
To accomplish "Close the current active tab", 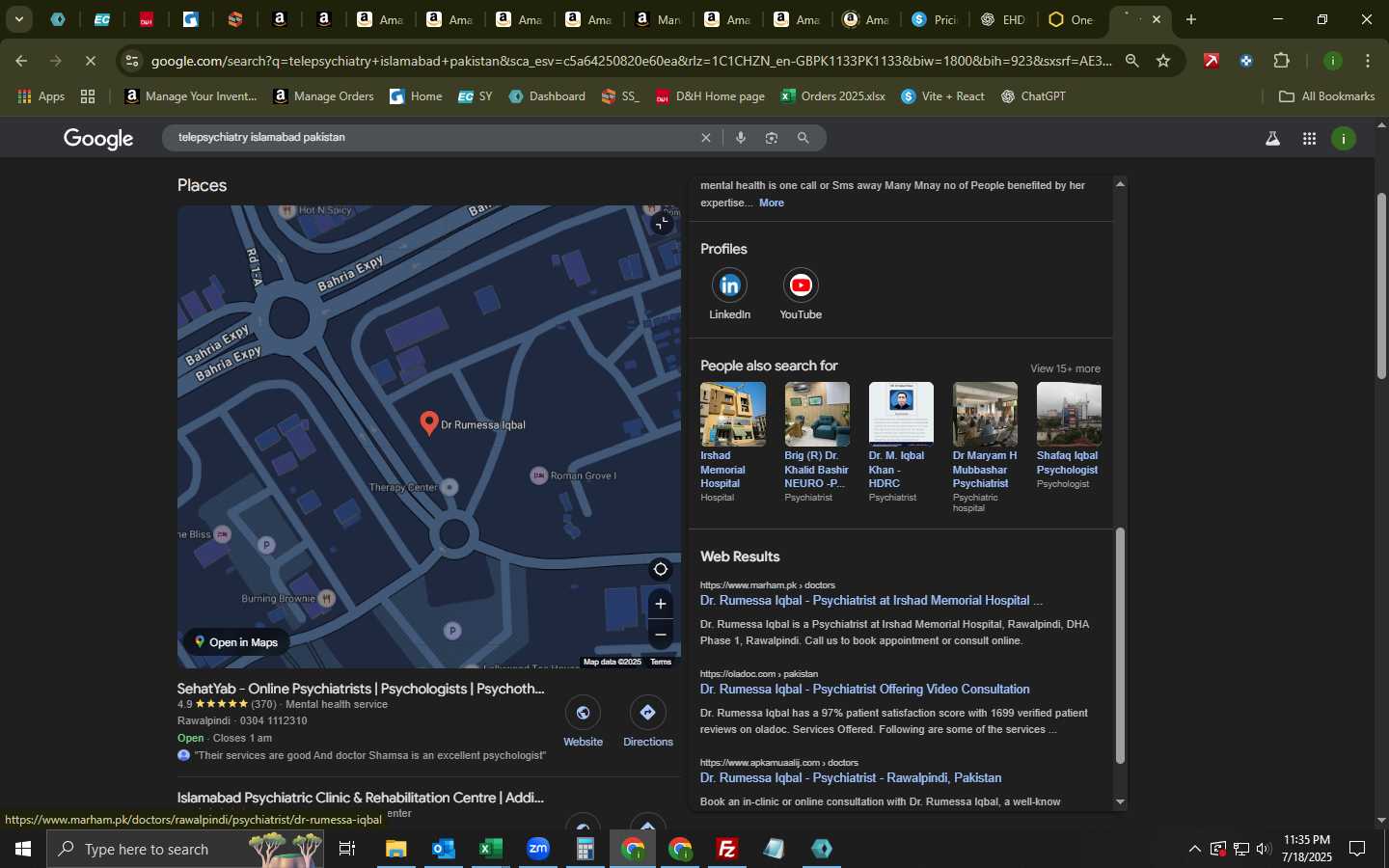I will click(x=1157, y=19).
